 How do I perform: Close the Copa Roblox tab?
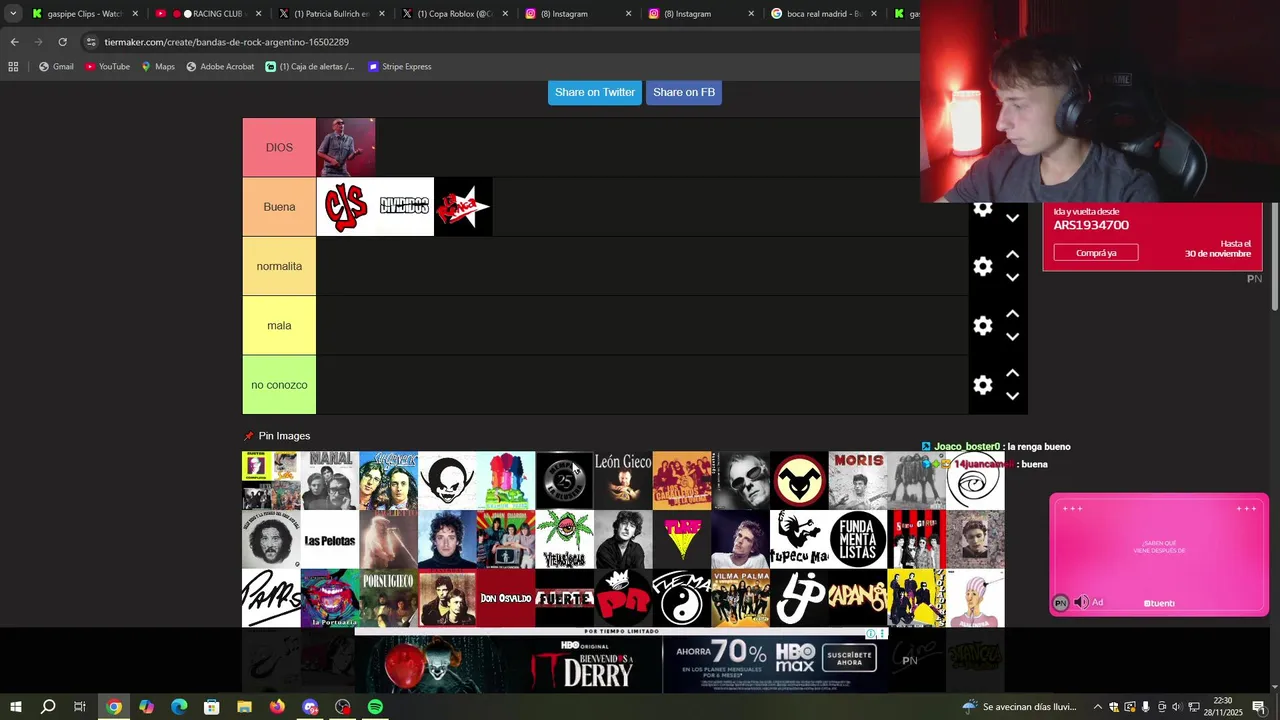(x=505, y=14)
